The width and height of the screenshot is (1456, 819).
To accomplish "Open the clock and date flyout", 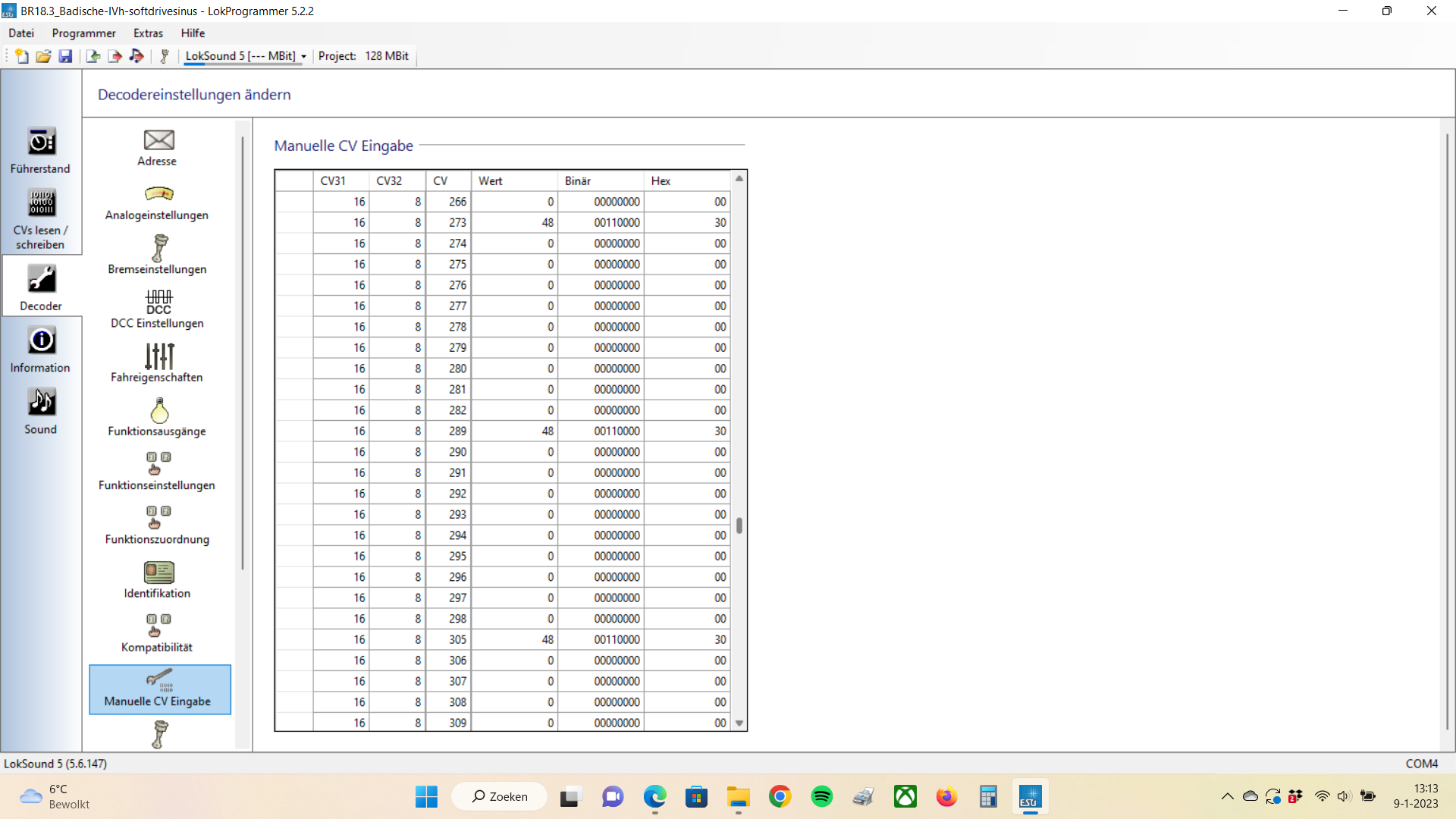I will [1416, 796].
